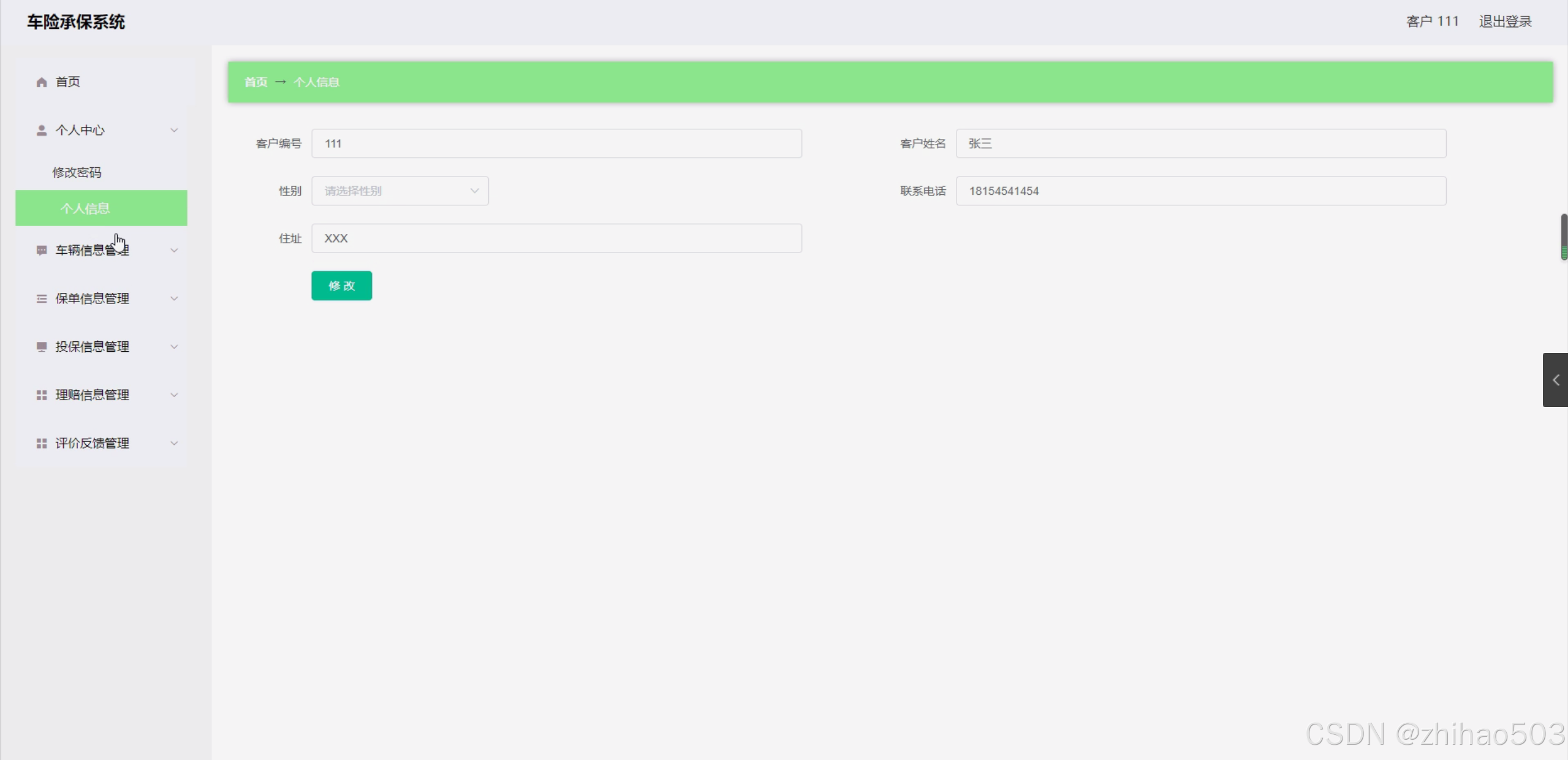1568x760 pixels.
Task: Click the 联系电话 phone number field
Action: (1200, 191)
